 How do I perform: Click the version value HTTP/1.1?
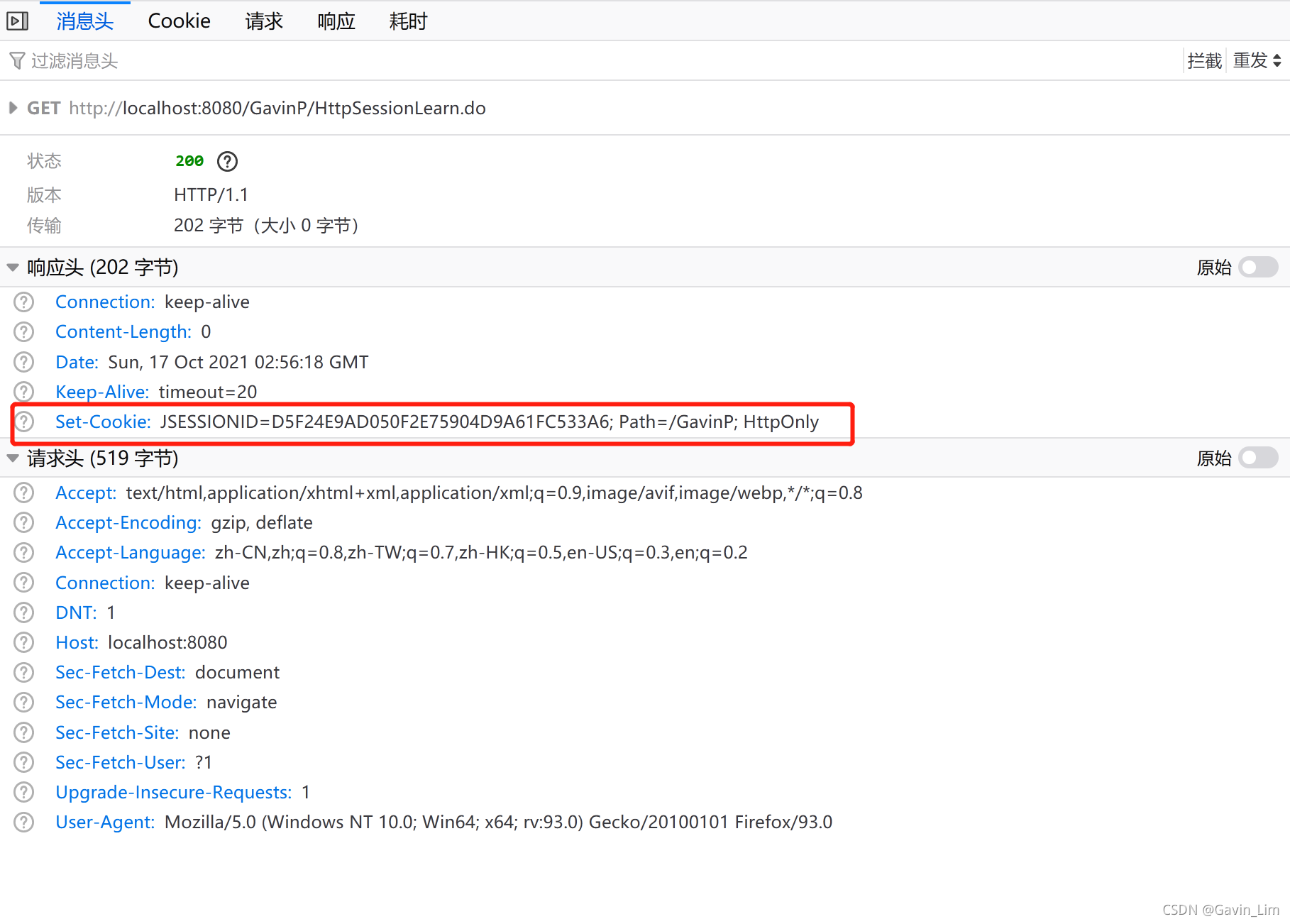(x=211, y=195)
